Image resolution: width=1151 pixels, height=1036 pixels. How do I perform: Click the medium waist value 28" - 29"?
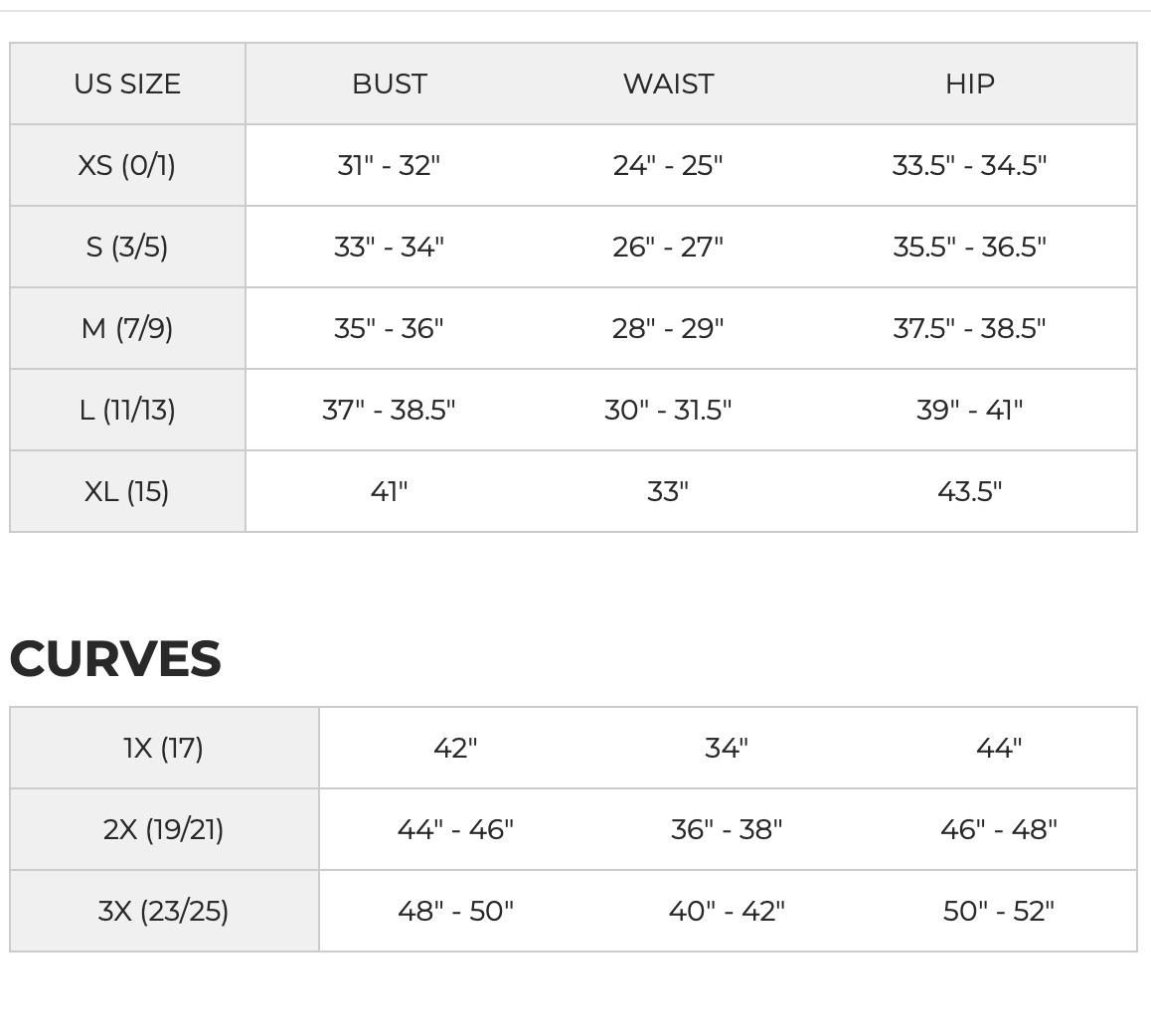(668, 328)
